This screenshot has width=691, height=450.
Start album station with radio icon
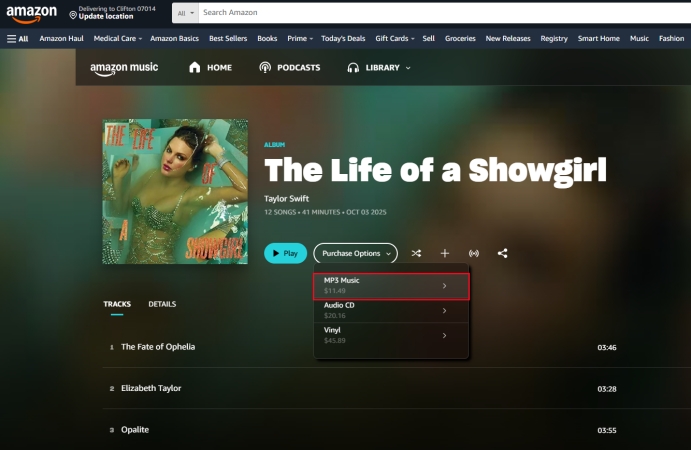(474, 253)
